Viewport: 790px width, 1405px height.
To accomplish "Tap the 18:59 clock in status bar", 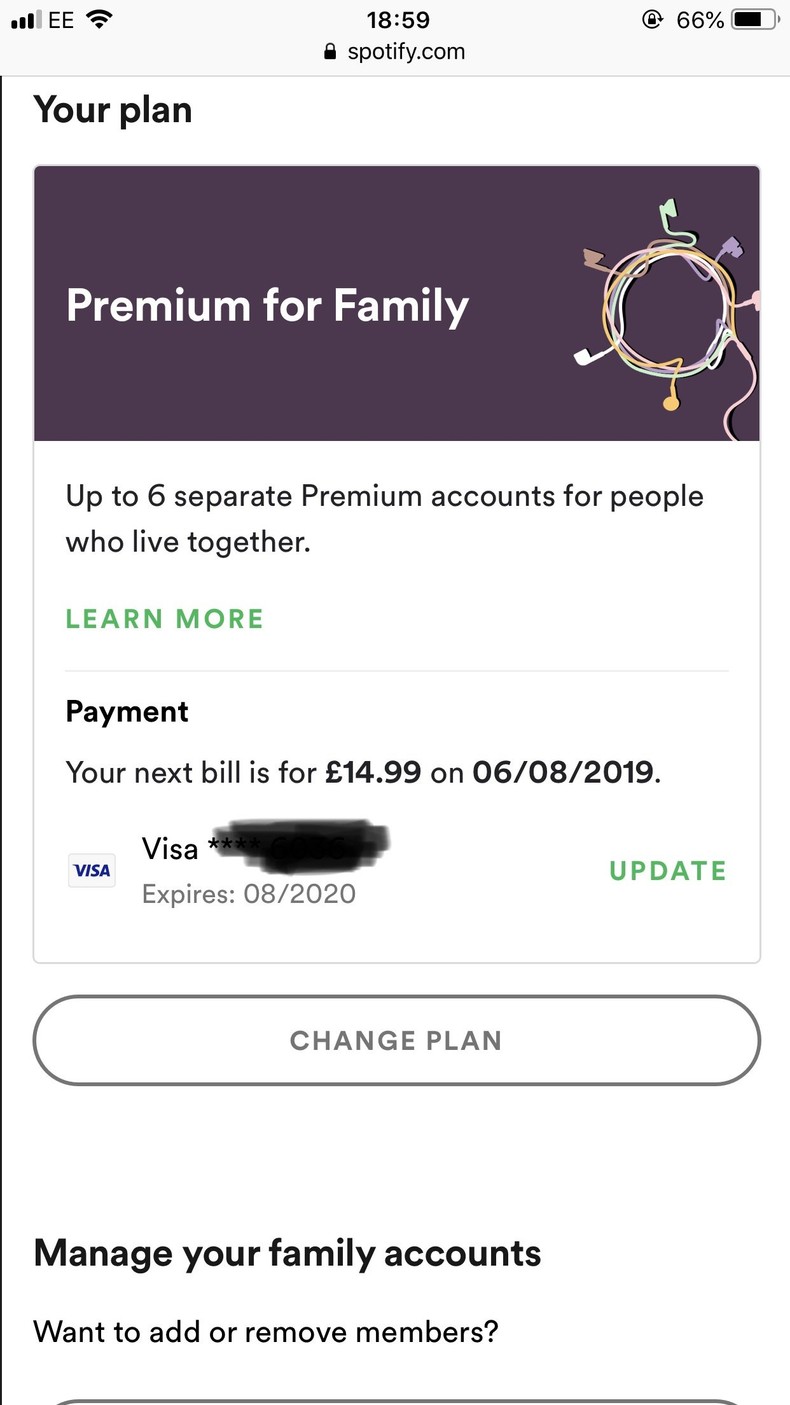I will click(398, 20).
